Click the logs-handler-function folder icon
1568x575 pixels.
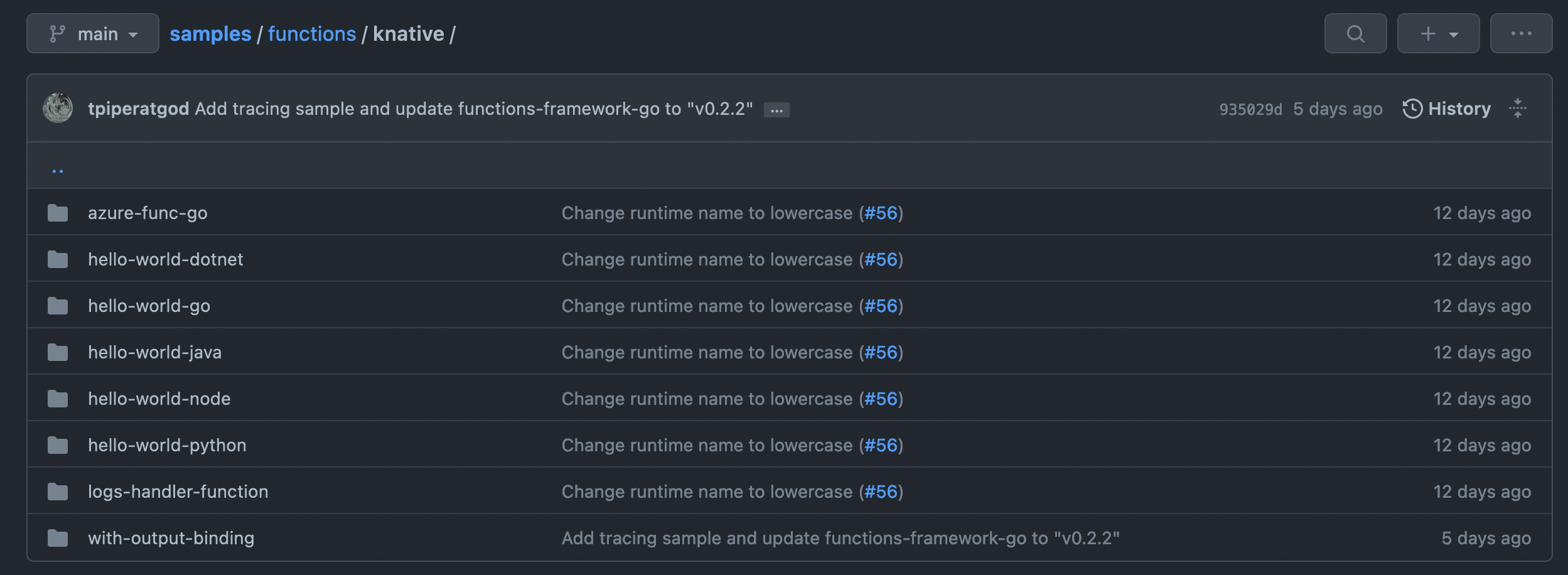pos(58,492)
